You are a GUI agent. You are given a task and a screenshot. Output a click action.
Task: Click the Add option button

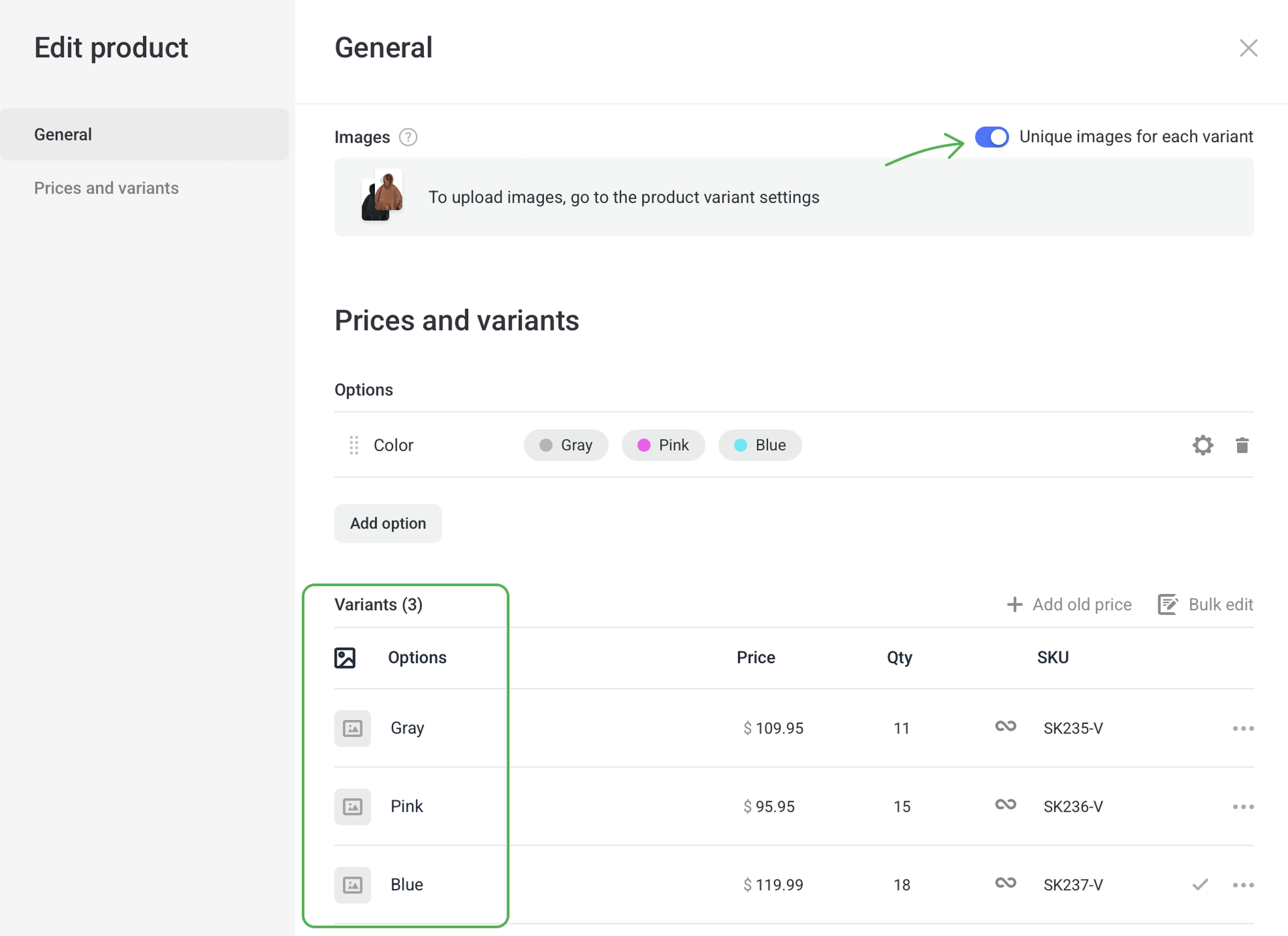coord(388,524)
